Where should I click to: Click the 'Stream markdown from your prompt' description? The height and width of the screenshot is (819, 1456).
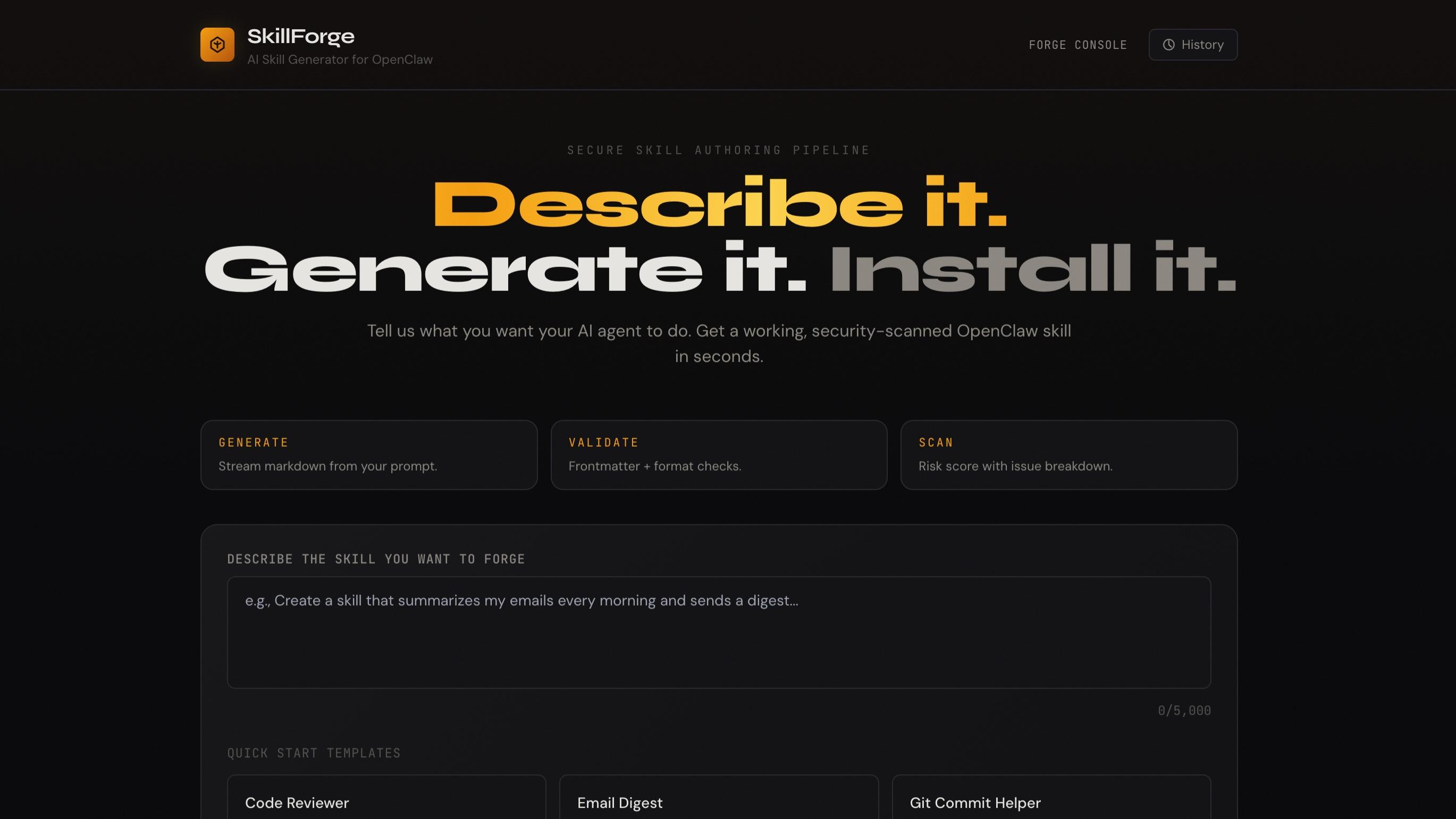tap(328, 466)
